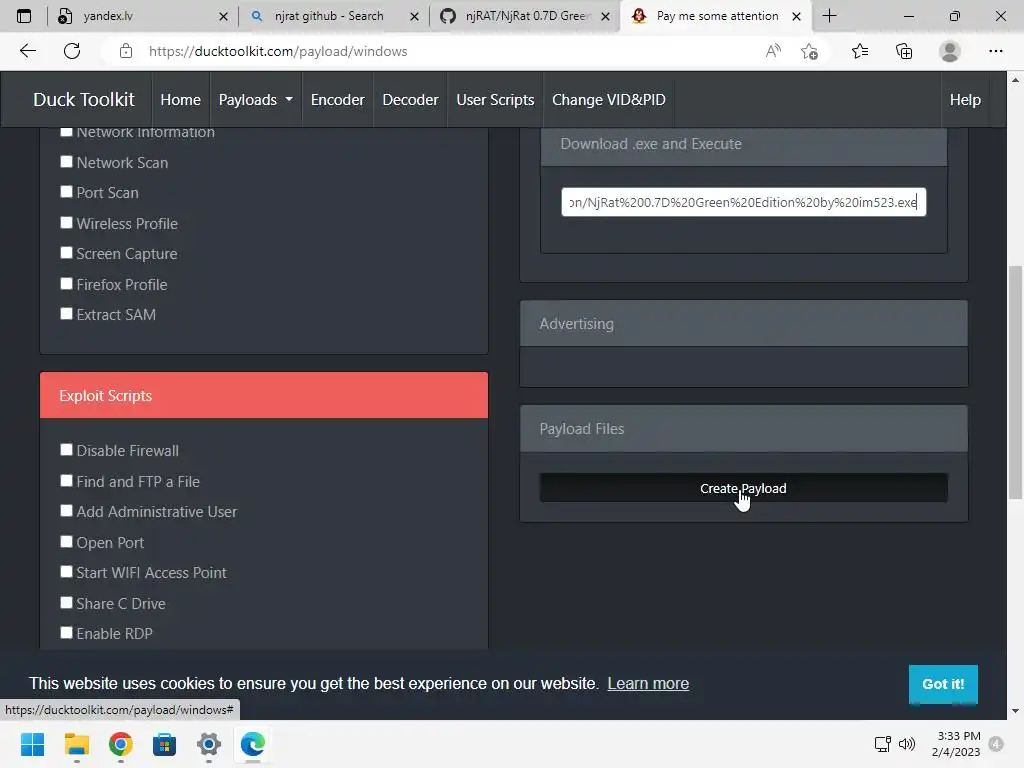Dismiss cookies with Got it! button

point(943,684)
